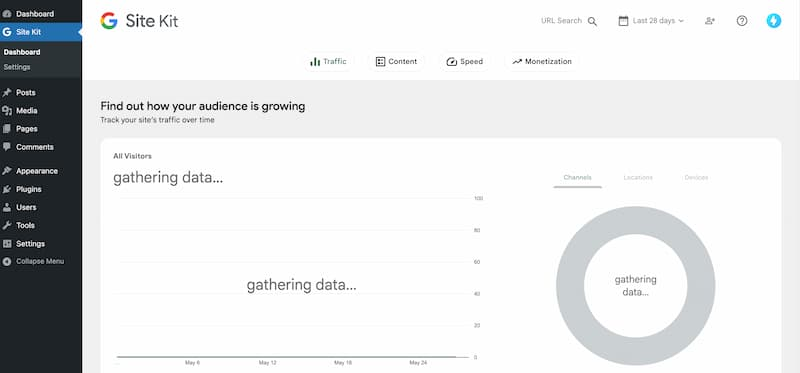Open URL Search magnifier icon
The height and width of the screenshot is (373, 800).
pyautogui.click(x=592, y=21)
